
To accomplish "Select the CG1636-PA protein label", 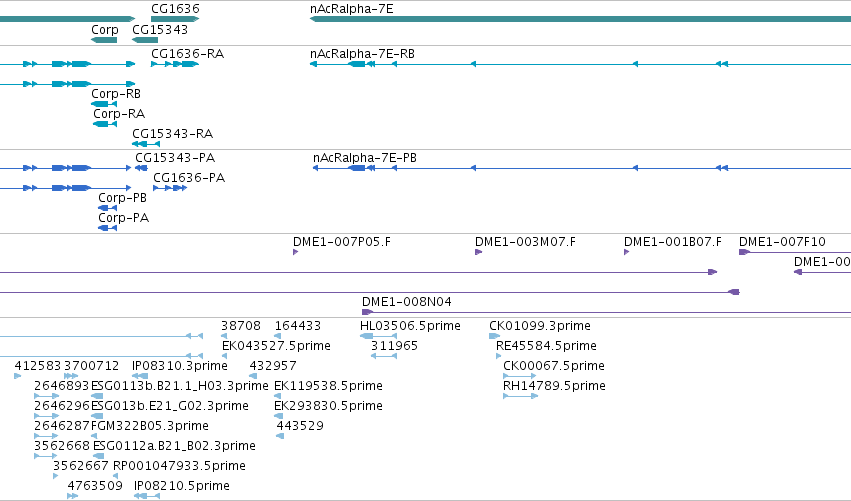I will pos(189,177).
